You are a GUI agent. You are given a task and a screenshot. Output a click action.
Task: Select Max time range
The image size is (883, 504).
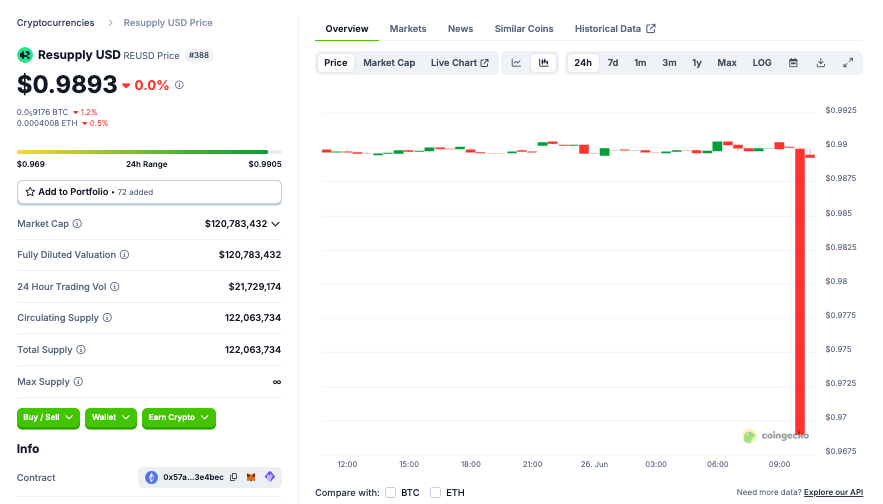click(x=727, y=63)
